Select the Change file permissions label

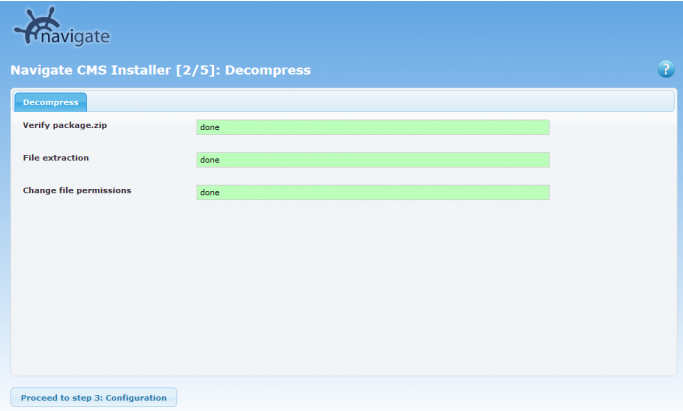click(77, 190)
